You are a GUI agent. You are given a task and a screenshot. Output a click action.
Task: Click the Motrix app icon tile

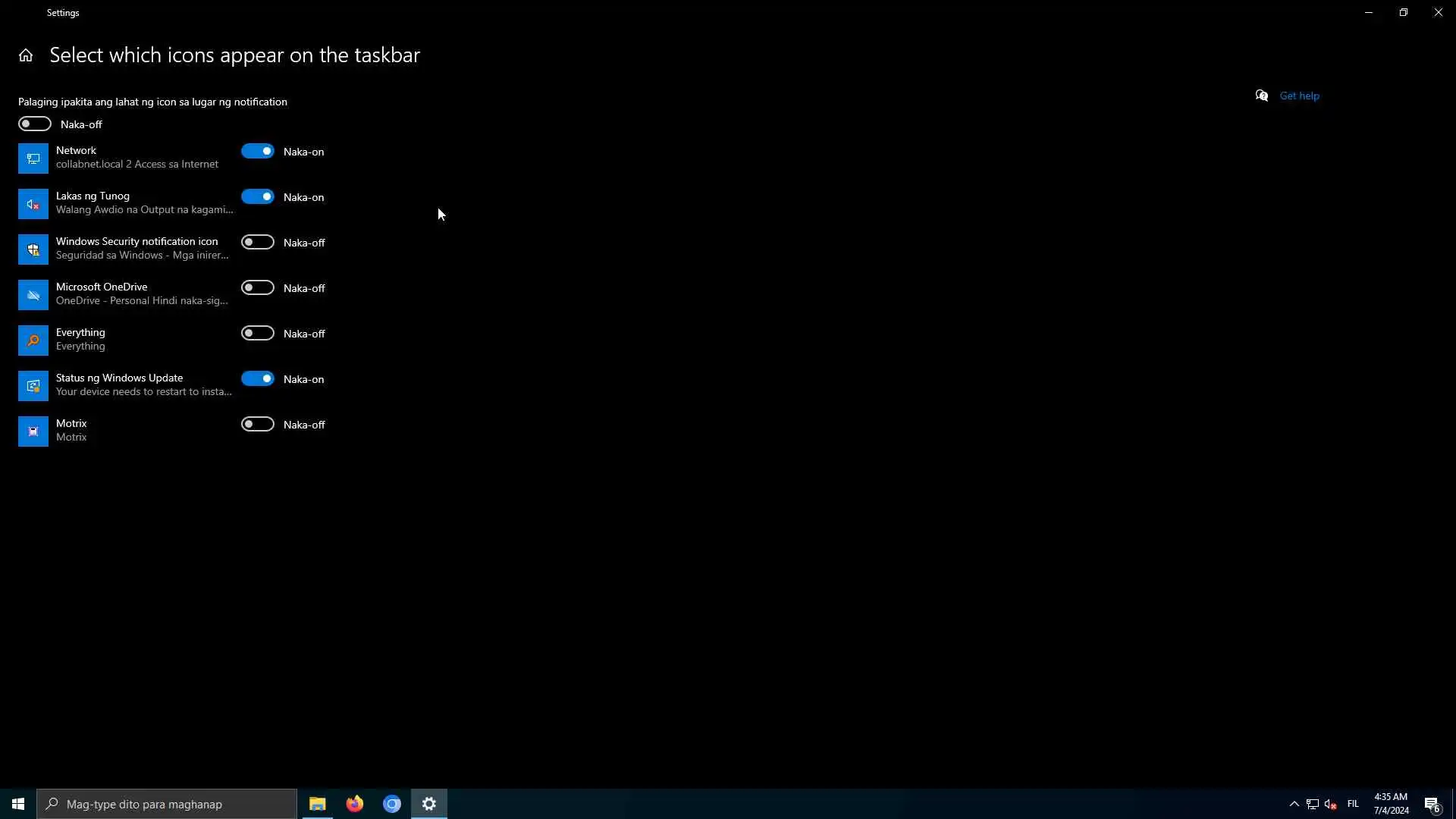[x=33, y=431]
